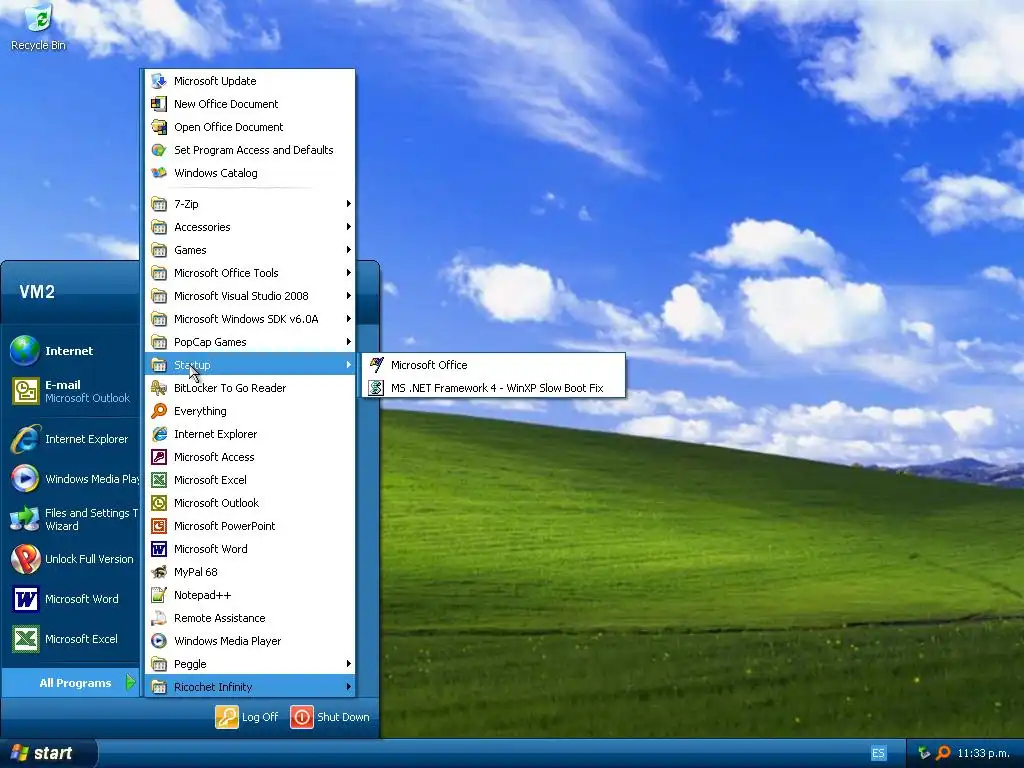Screen dimensions: 1024x768
Task: Click Microsoft Word in recent programs list
Action: click(71, 599)
